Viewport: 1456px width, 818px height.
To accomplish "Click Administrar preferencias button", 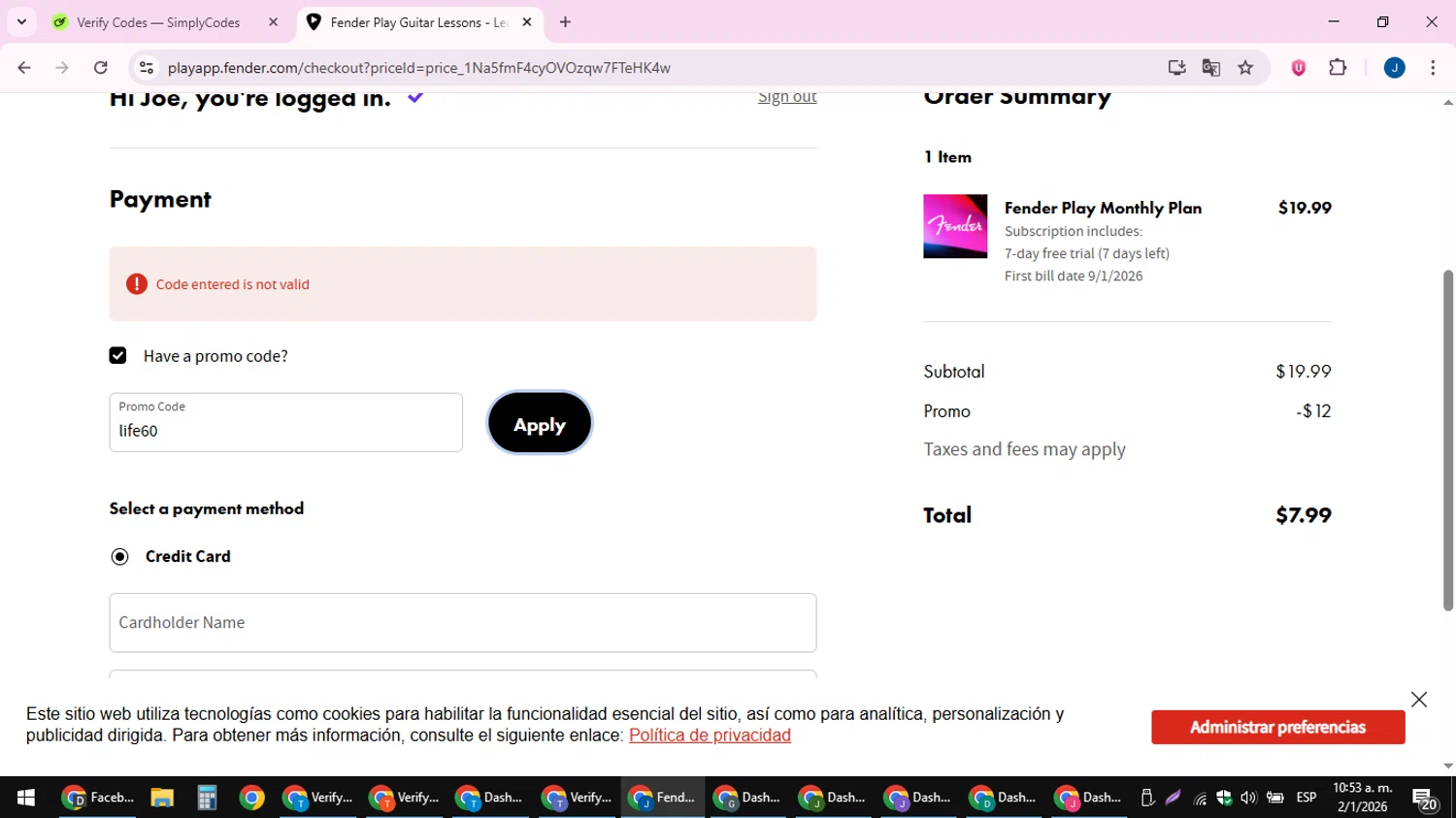I will coord(1278,728).
